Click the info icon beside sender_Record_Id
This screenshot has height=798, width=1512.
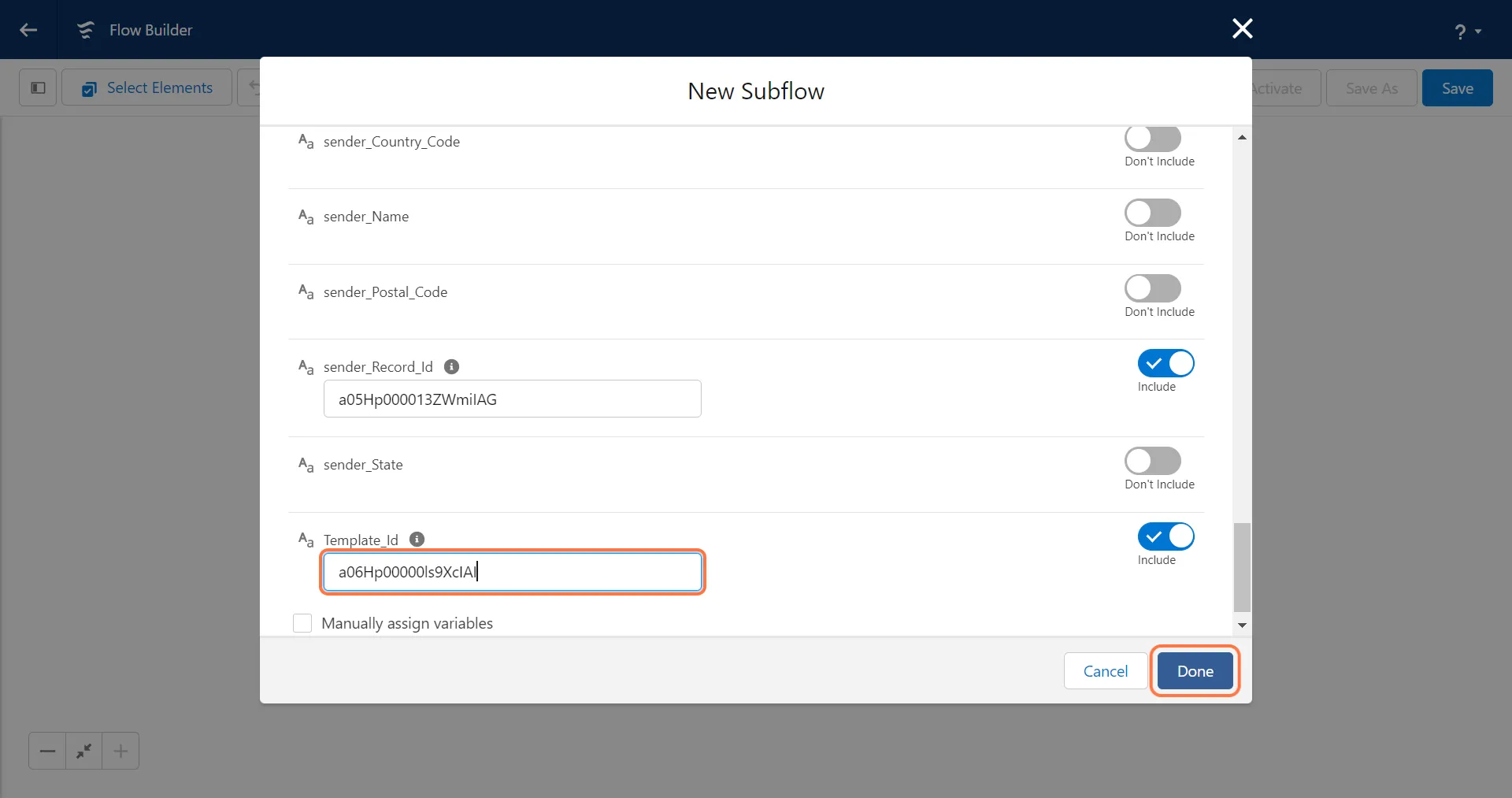pyautogui.click(x=451, y=366)
